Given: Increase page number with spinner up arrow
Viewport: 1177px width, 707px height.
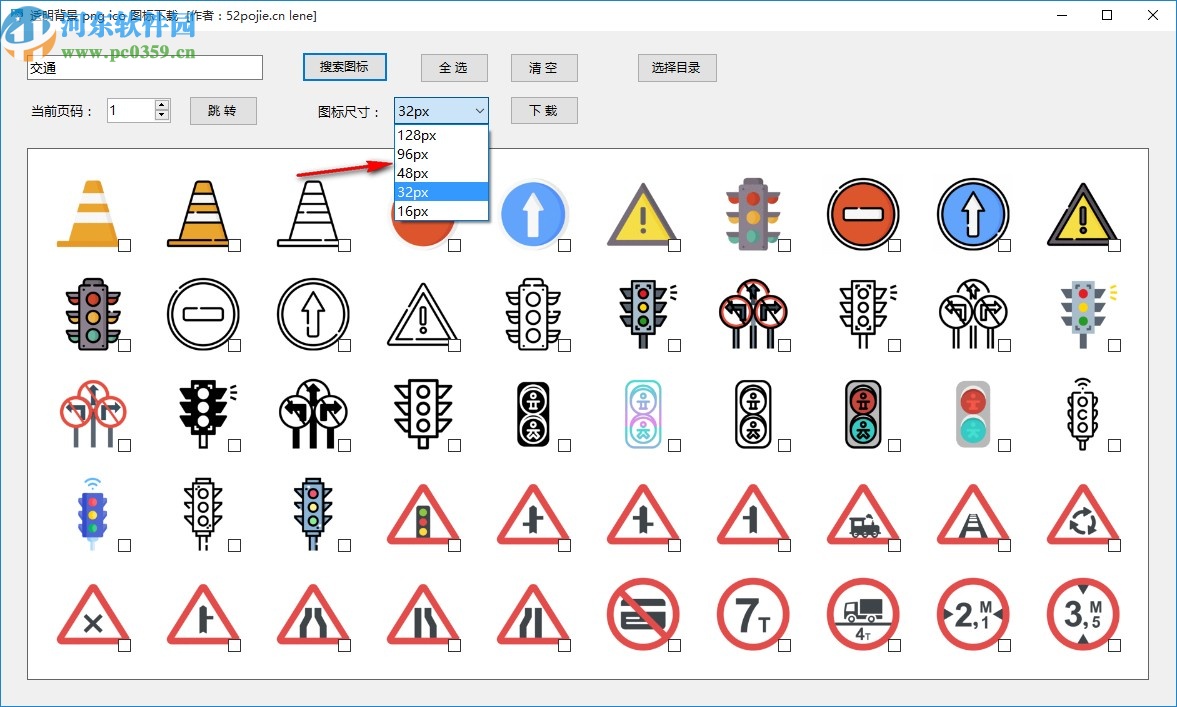Looking at the screenshot, I should [162, 105].
